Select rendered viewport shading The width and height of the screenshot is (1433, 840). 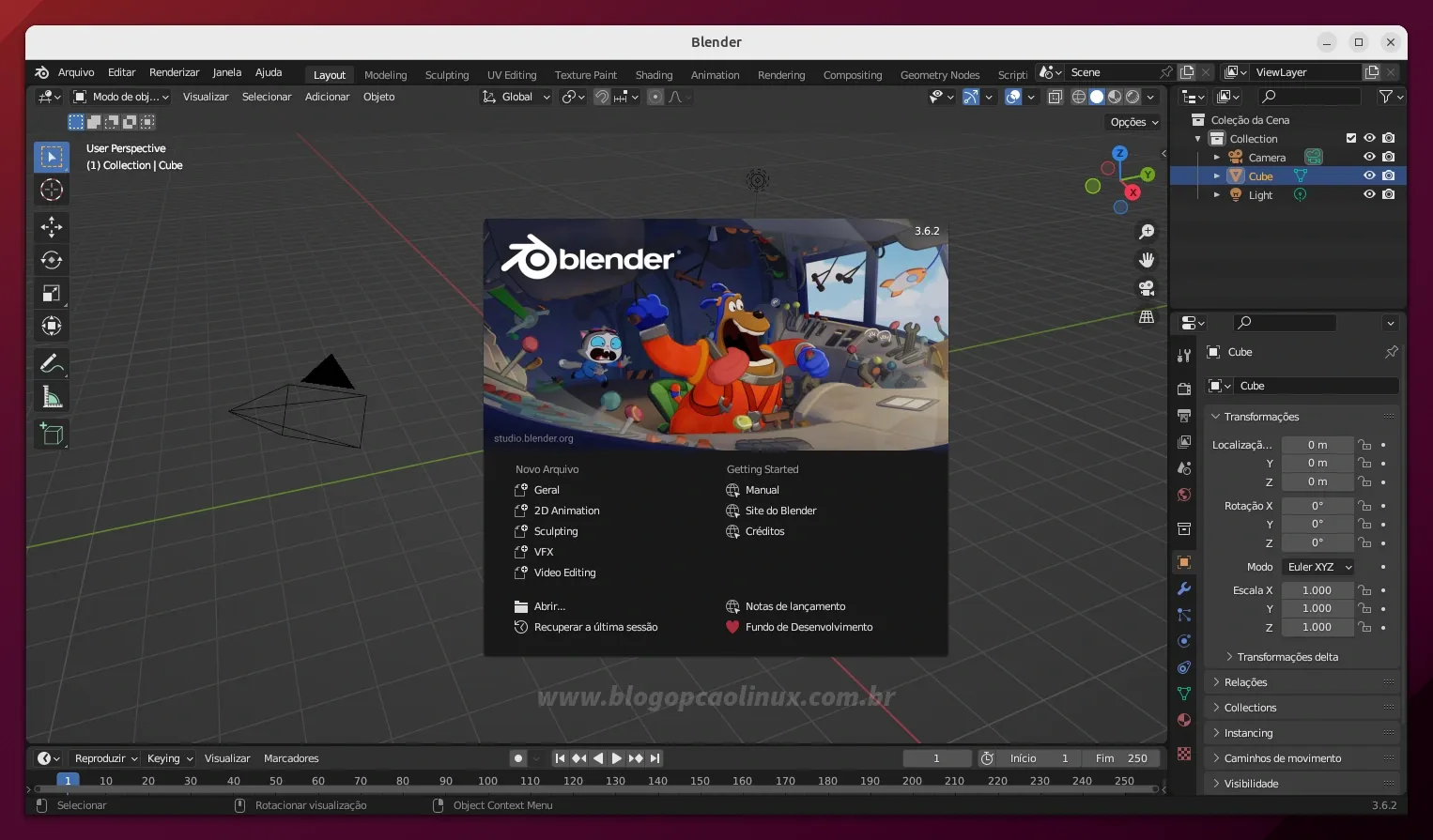pyautogui.click(x=1133, y=97)
